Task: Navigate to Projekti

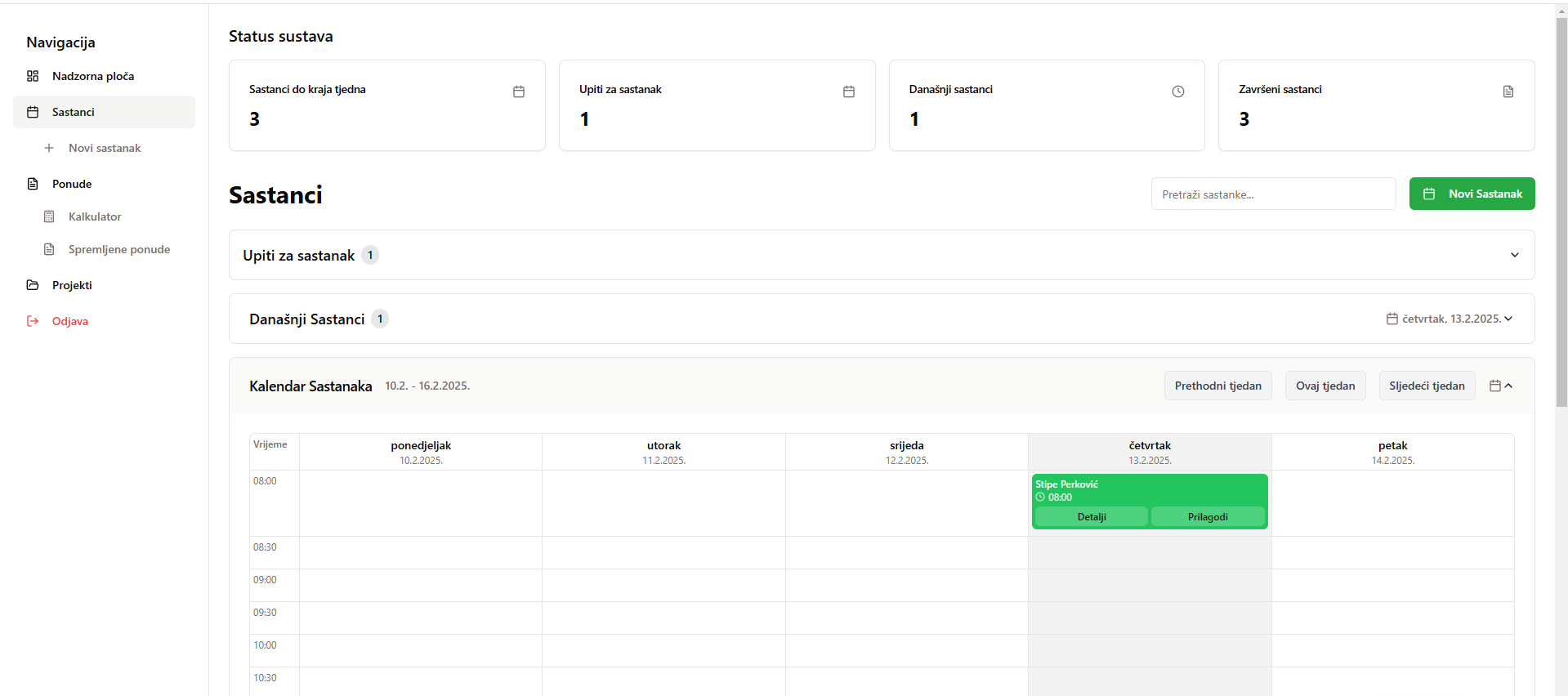Action: [104, 285]
